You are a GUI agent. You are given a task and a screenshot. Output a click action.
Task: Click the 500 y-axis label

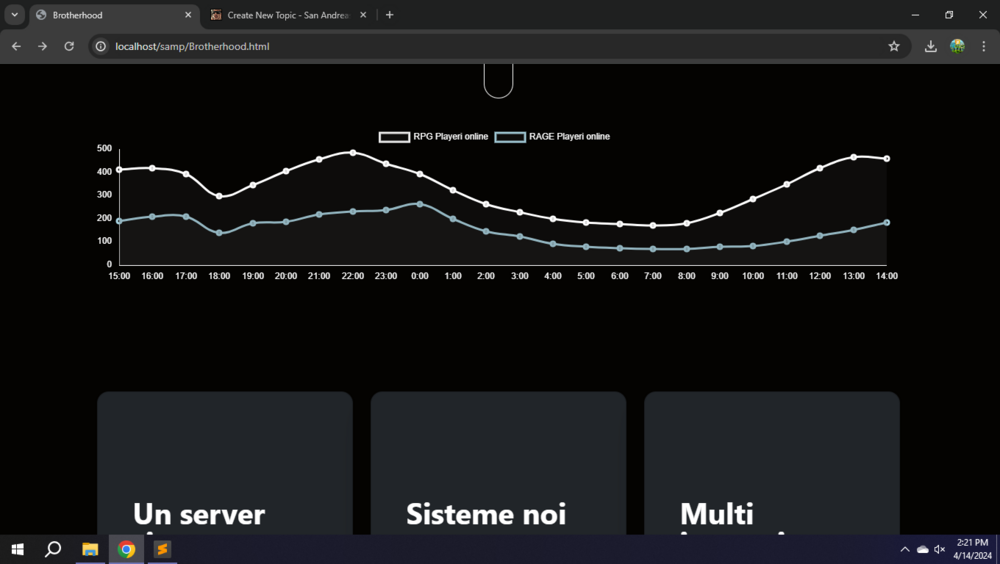coord(105,148)
